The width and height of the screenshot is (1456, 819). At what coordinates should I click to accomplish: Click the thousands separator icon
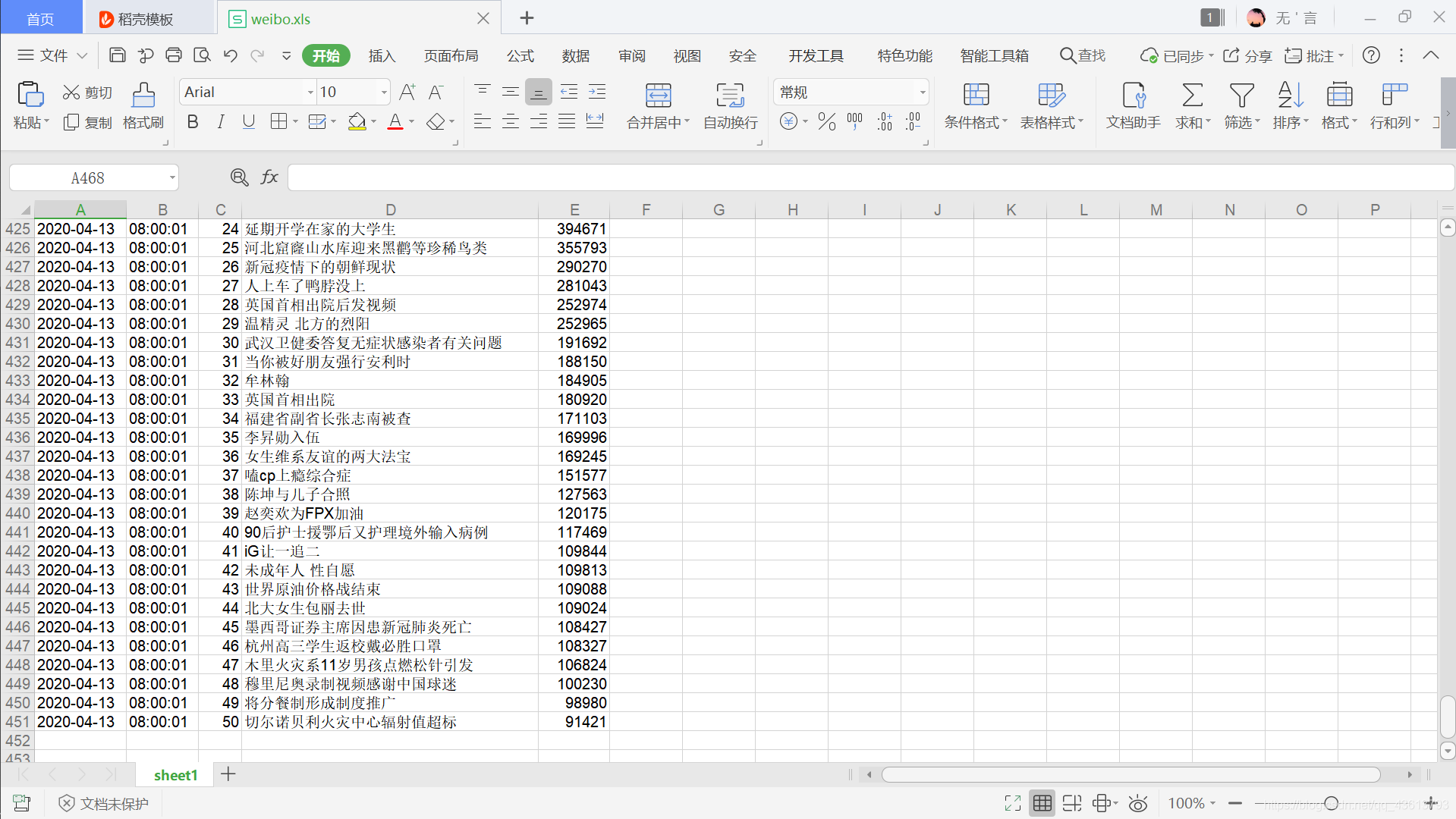[x=855, y=121]
